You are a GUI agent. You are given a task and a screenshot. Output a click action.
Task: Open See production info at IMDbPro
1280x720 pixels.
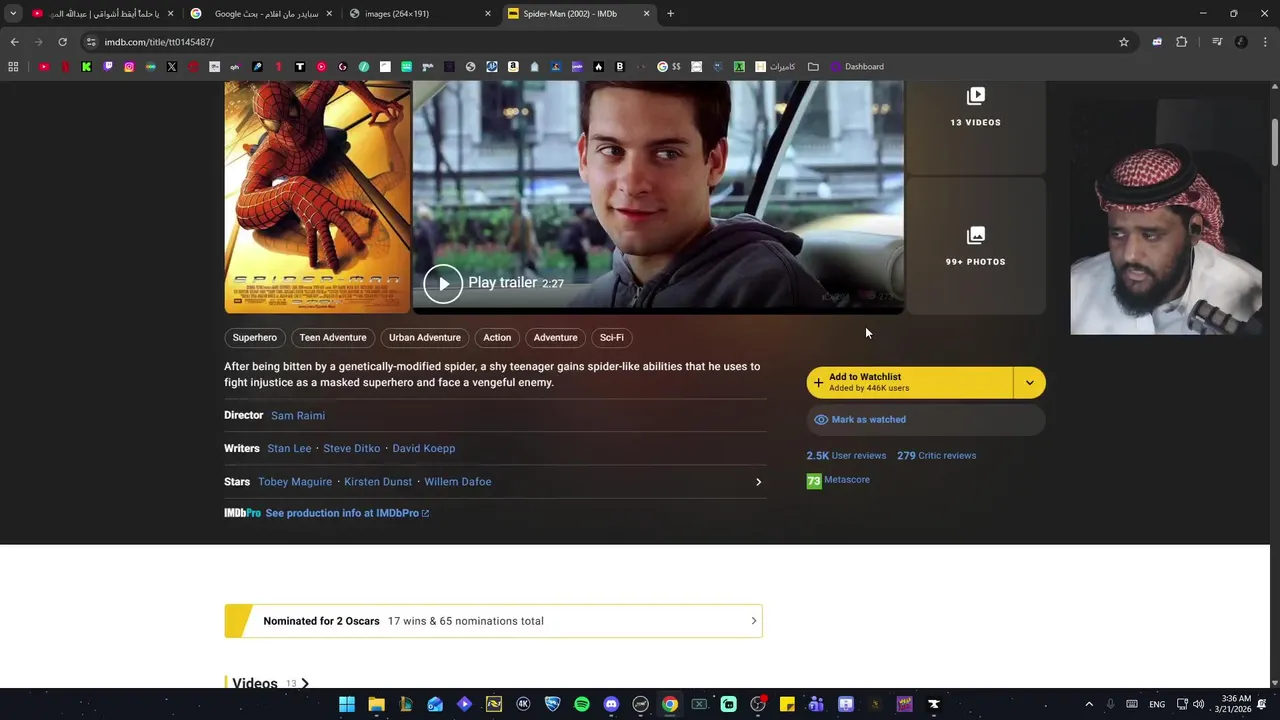click(x=347, y=513)
